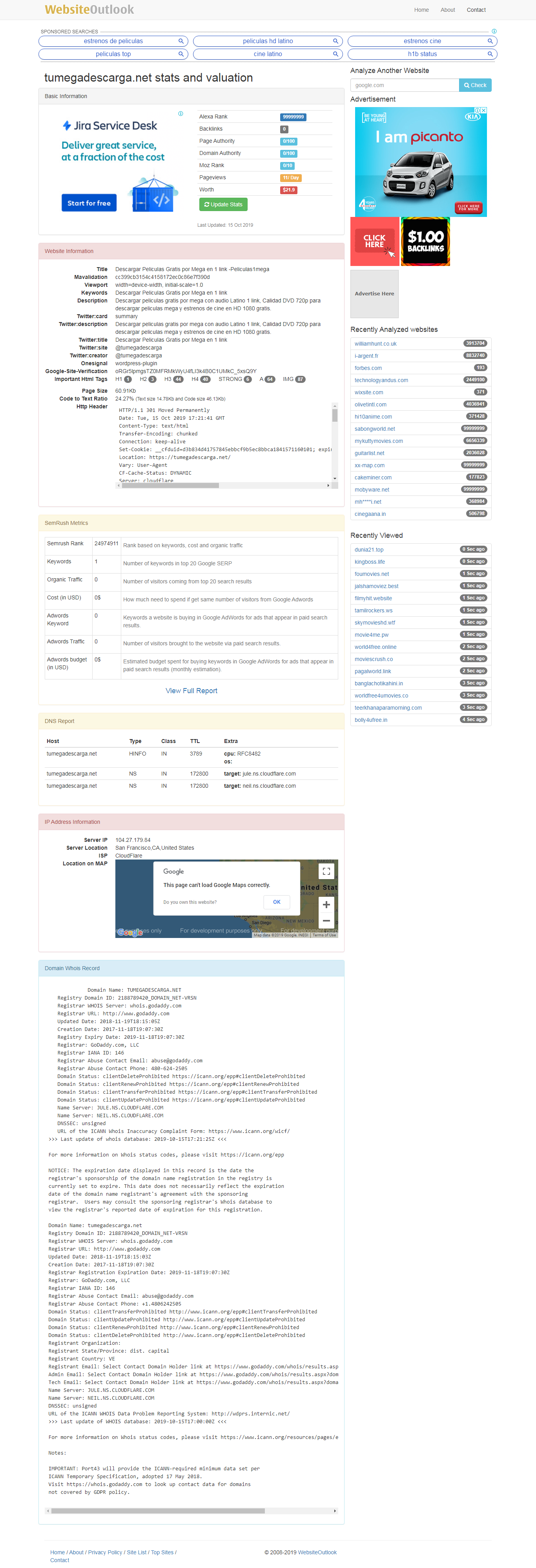Click the Kia picanto car ad image
Viewport: 536px width, 1568px height.
point(420,162)
